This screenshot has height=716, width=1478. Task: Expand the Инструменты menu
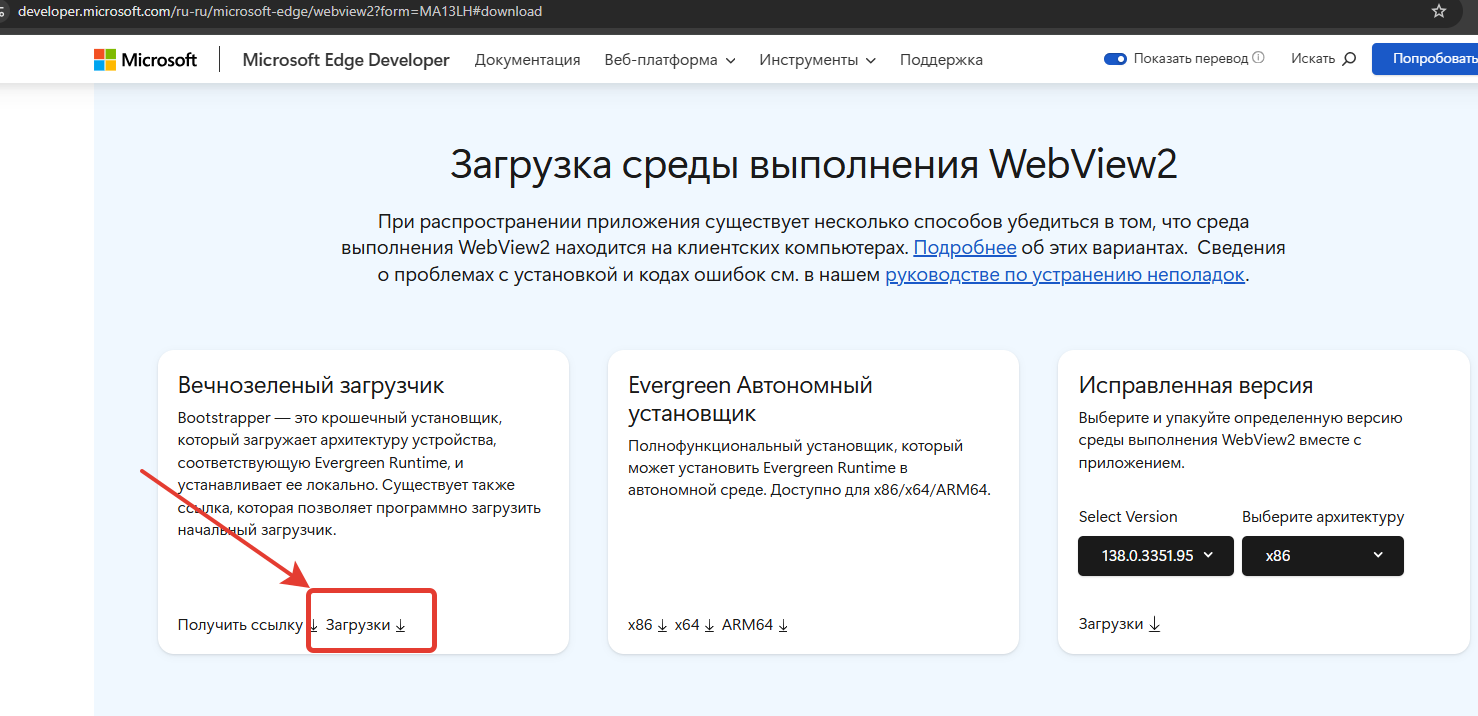click(817, 60)
